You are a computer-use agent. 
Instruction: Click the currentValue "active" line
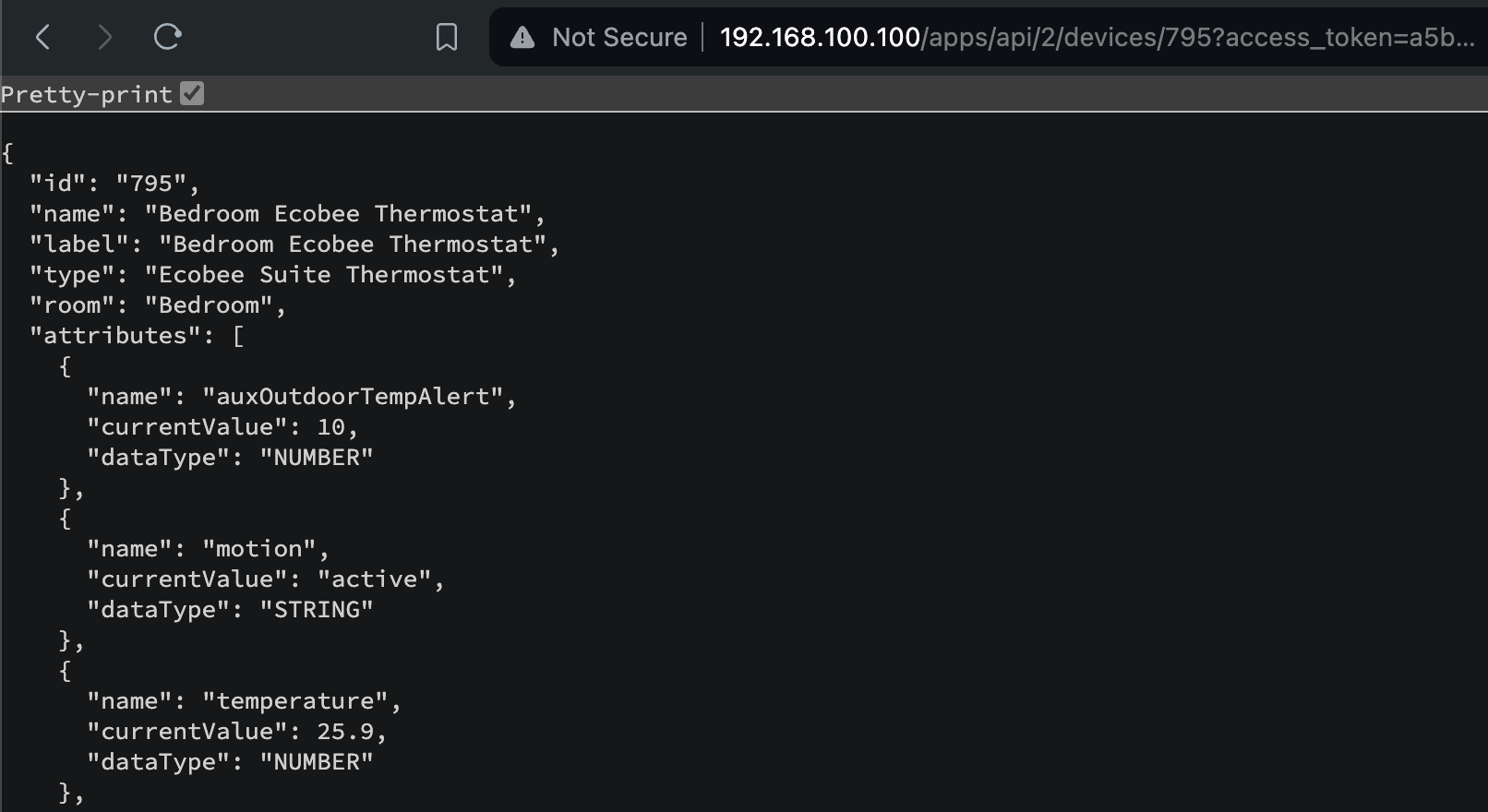tap(266, 579)
